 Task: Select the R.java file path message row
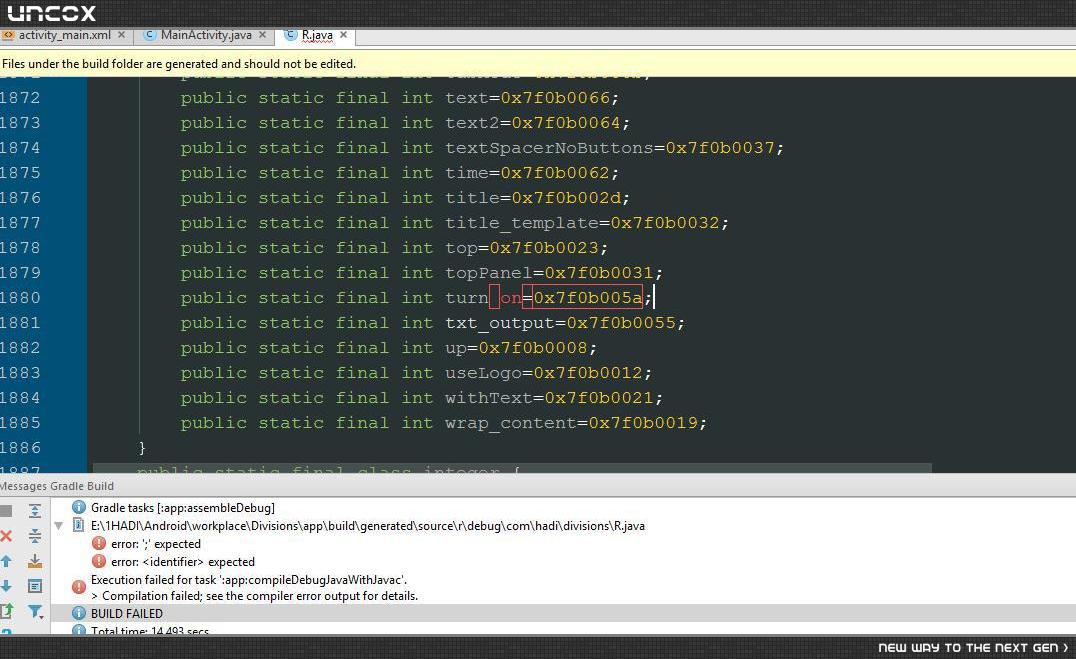point(367,526)
